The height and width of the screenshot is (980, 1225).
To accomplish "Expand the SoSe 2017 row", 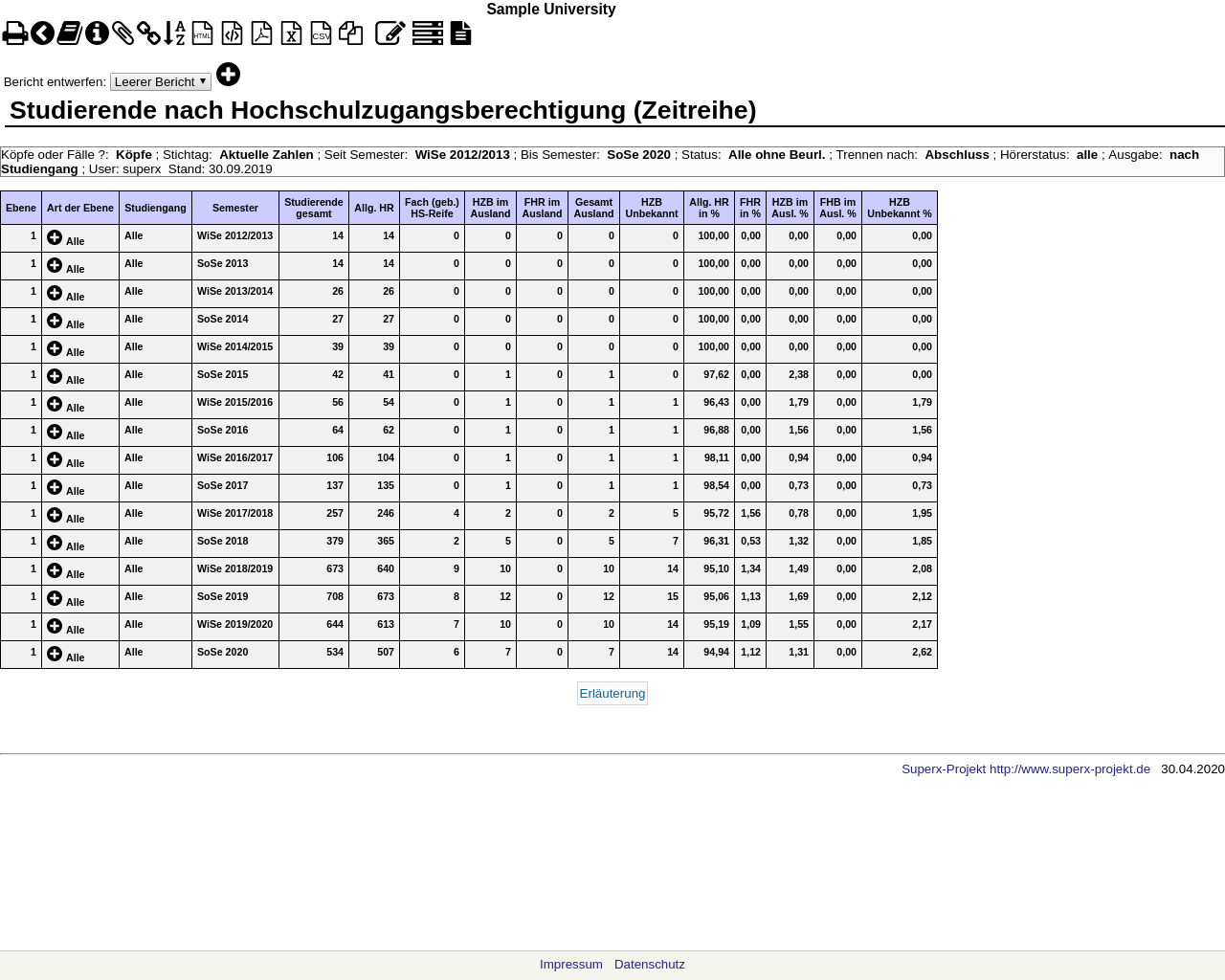I will click(55, 487).
